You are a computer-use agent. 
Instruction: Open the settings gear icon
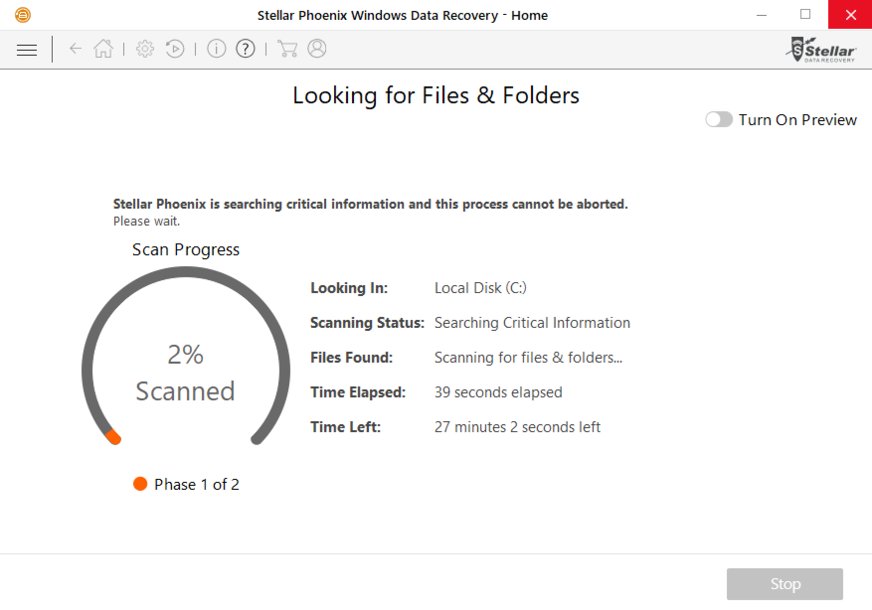(145, 49)
